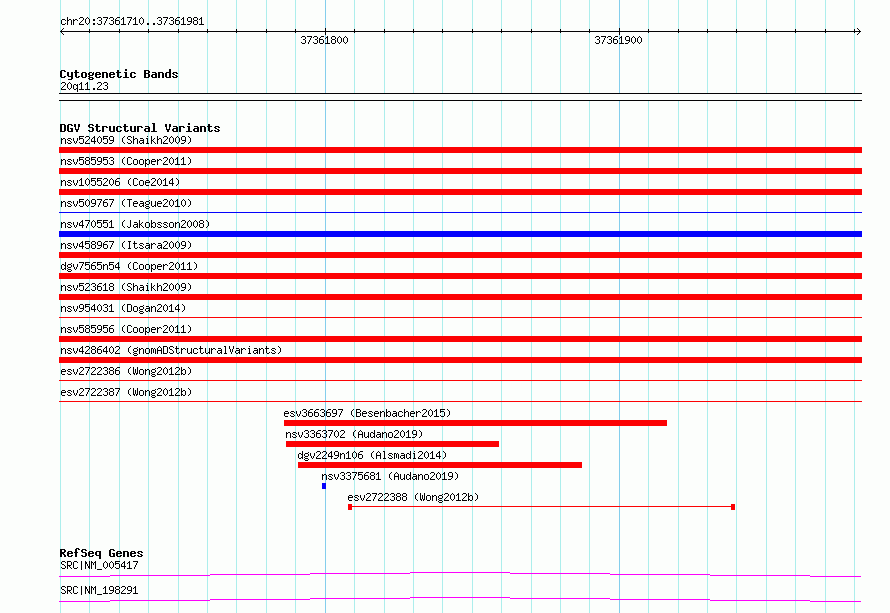Click the nsv523618 (Shaikh2009) label
The height and width of the screenshot is (613, 890).
pos(126,287)
